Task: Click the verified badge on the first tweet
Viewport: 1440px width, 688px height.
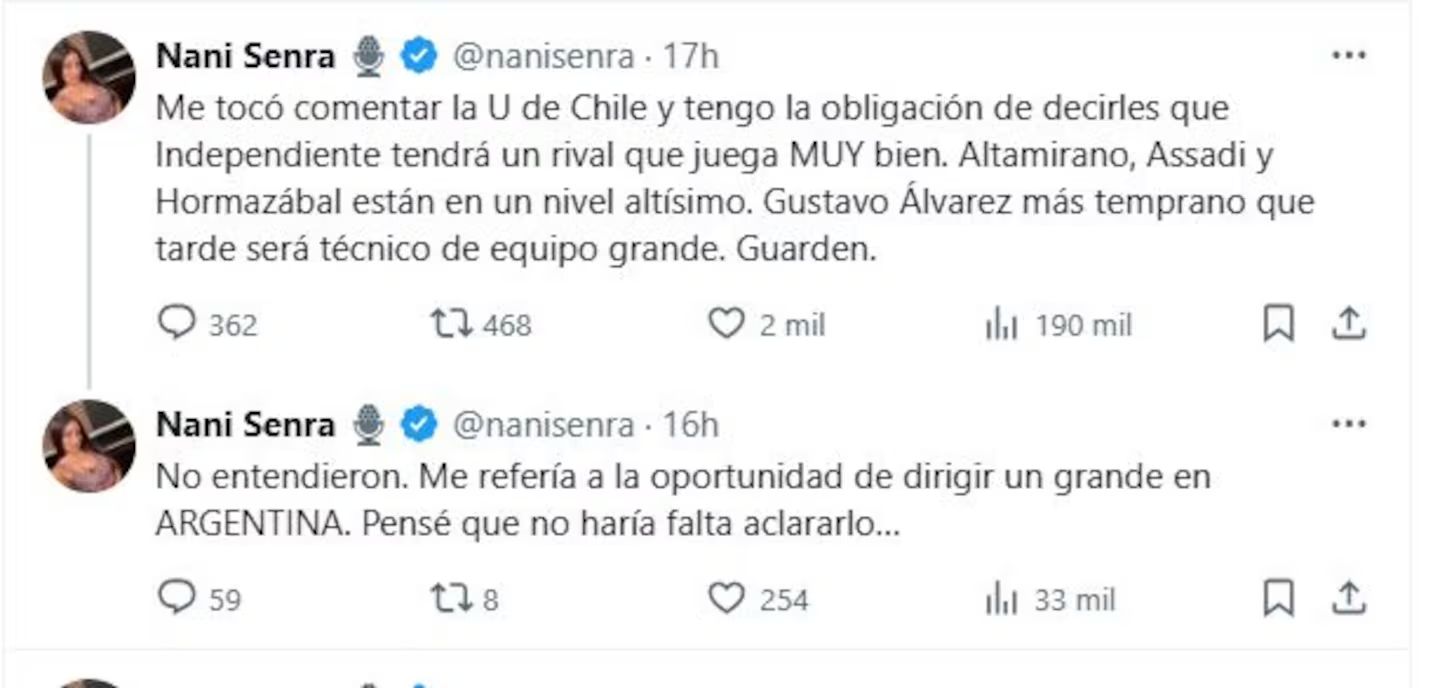Action: (x=419, y=57)
